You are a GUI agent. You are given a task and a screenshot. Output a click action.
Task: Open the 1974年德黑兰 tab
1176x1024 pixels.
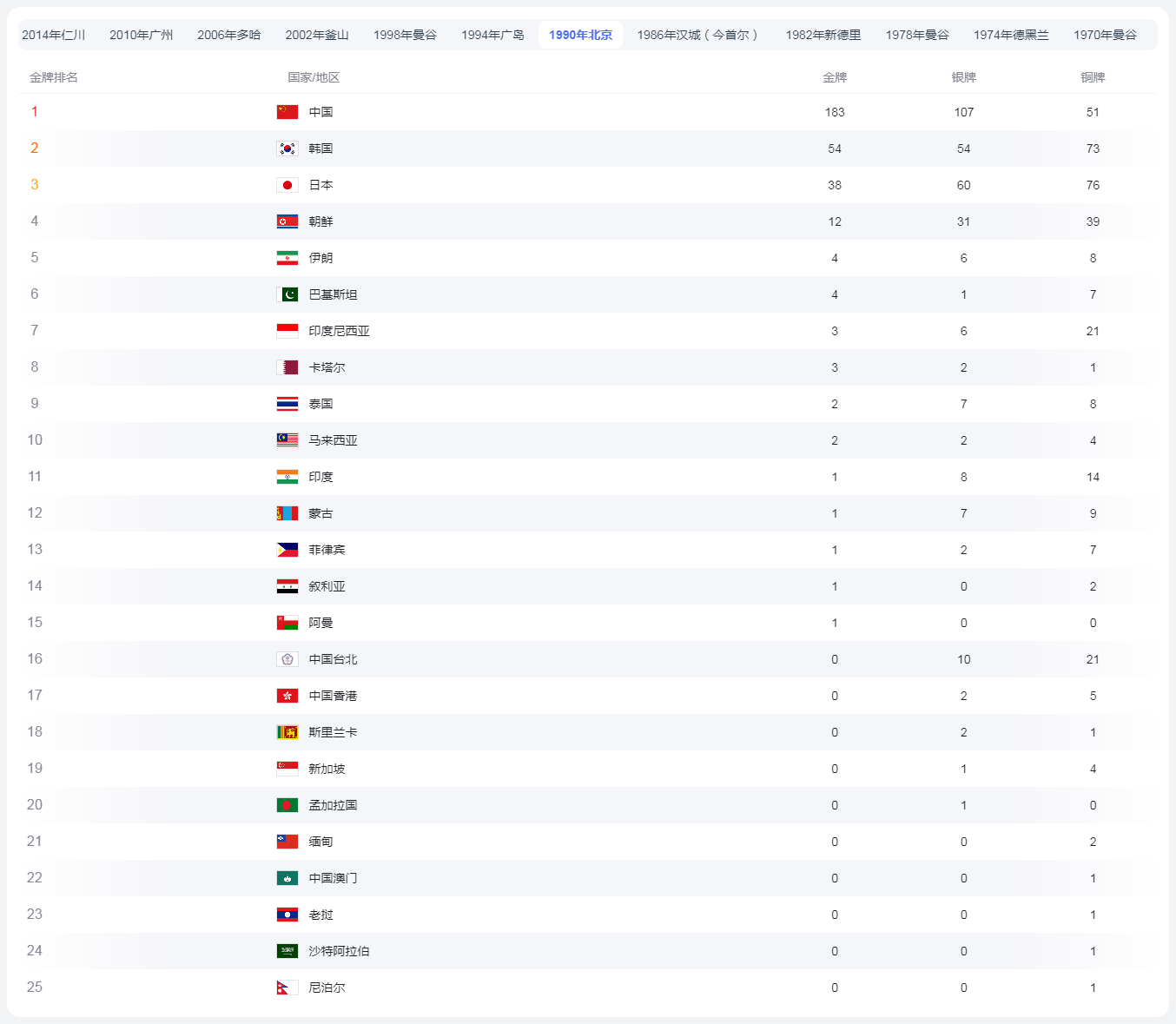[x=1011, y=35]
